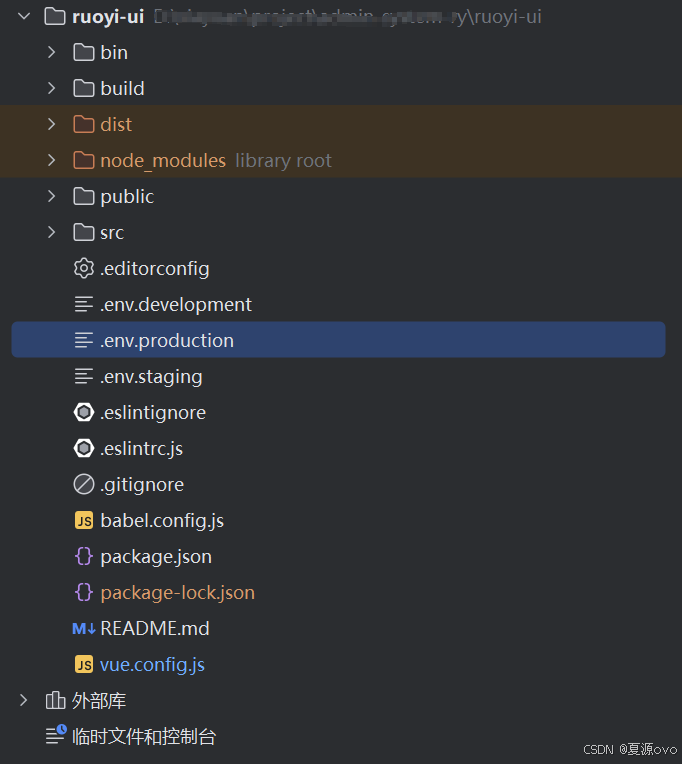Select the .env.development file name

point(176,305)
